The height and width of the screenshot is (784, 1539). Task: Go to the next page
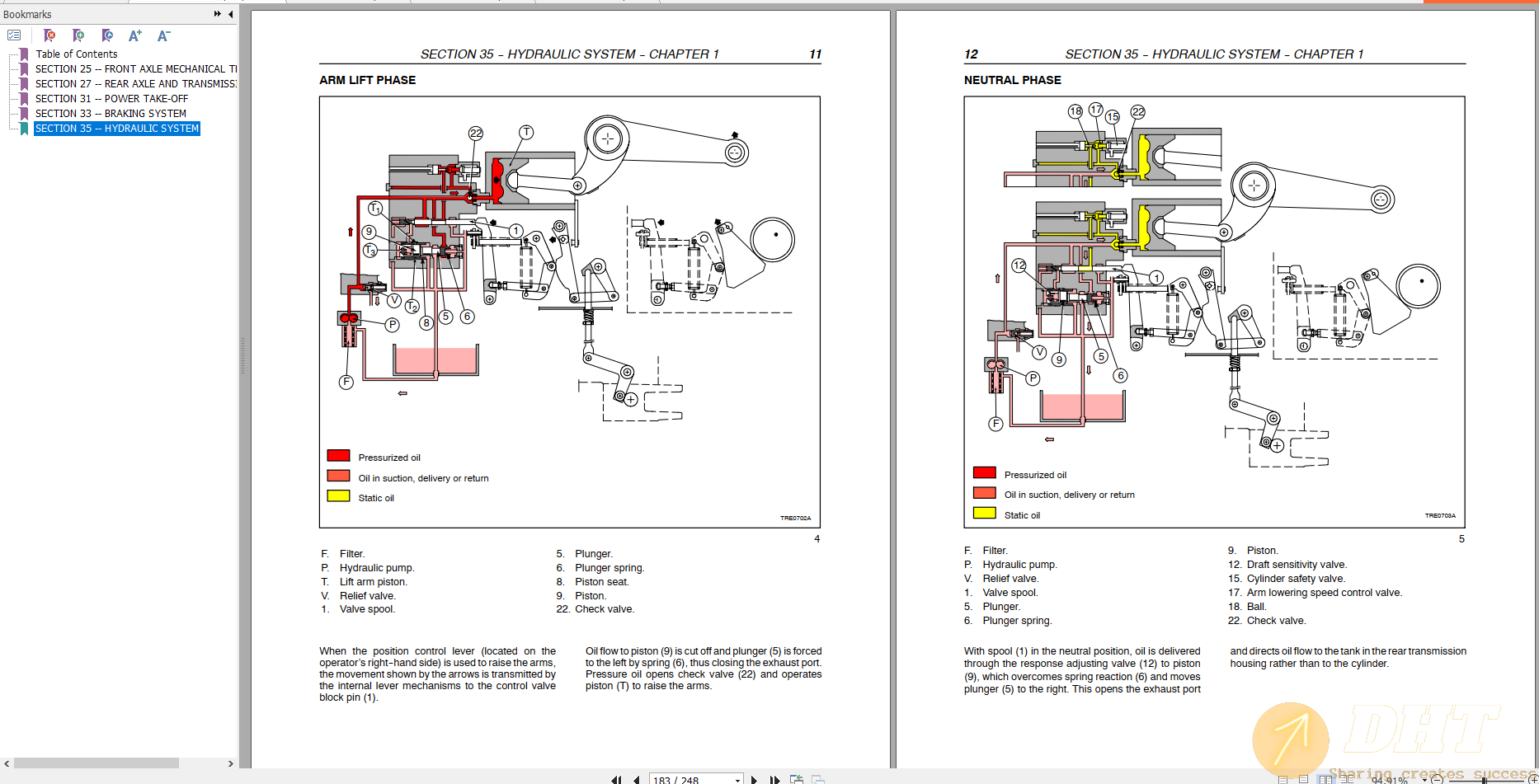pos(754,778)
